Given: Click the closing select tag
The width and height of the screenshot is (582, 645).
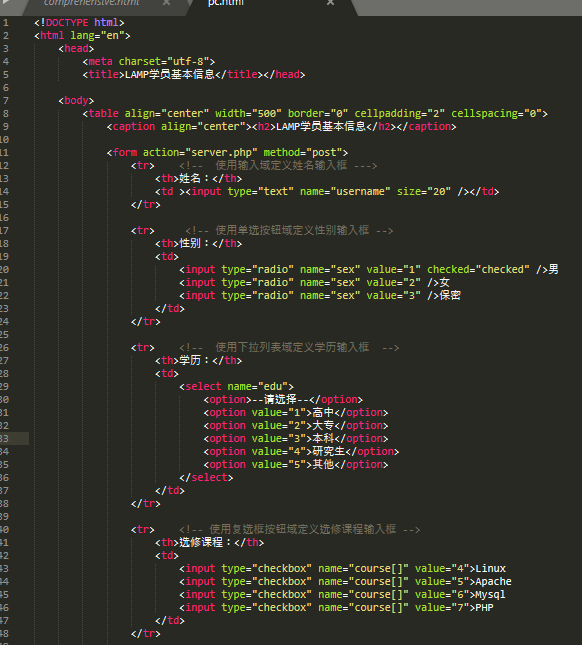Looking at the screenshot, I should [x=206, y=478].
